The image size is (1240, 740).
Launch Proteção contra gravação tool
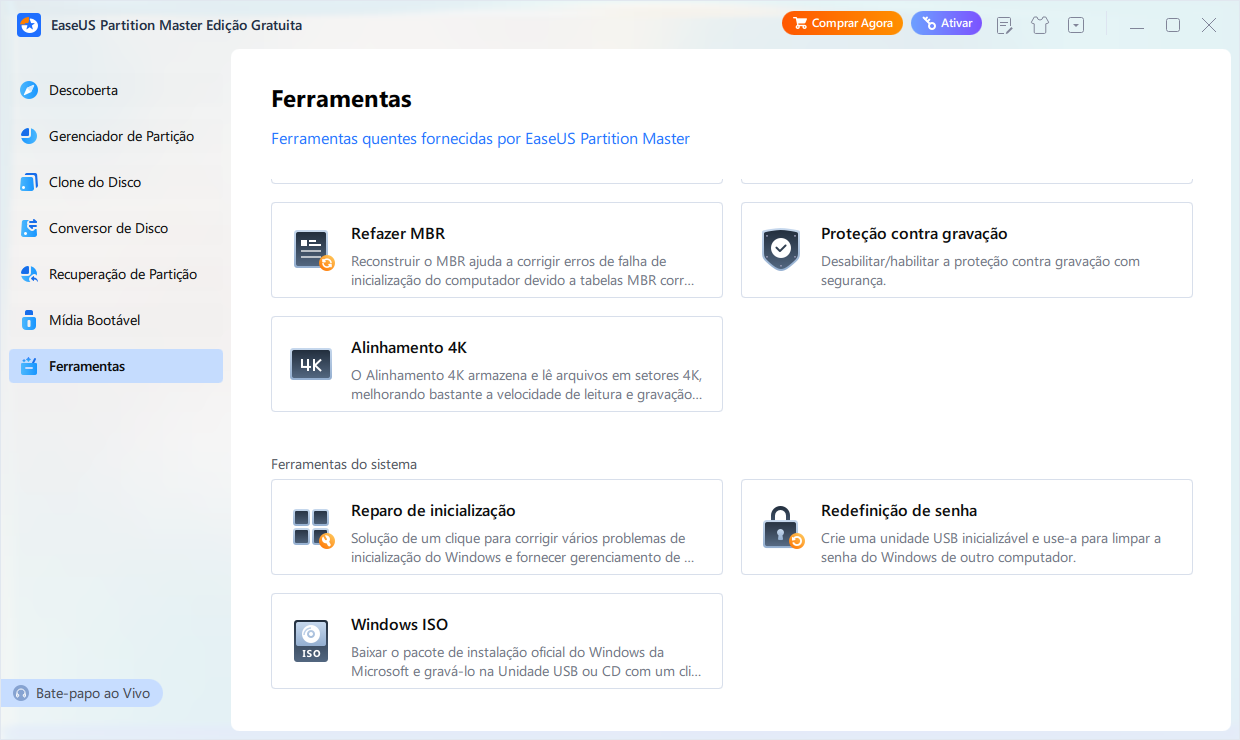tap(967, 250)
